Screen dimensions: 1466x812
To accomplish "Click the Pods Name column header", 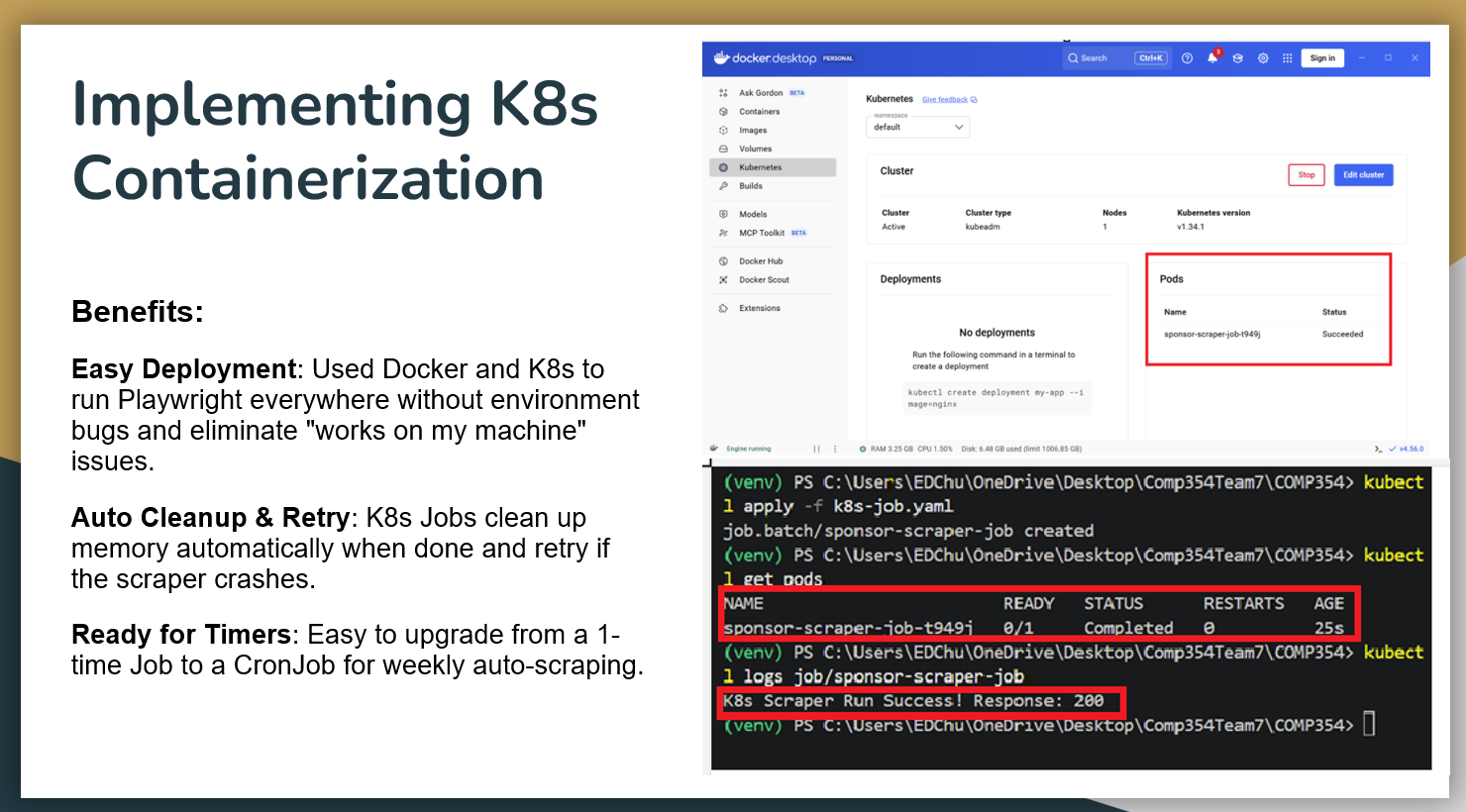I will [1175, 312].
